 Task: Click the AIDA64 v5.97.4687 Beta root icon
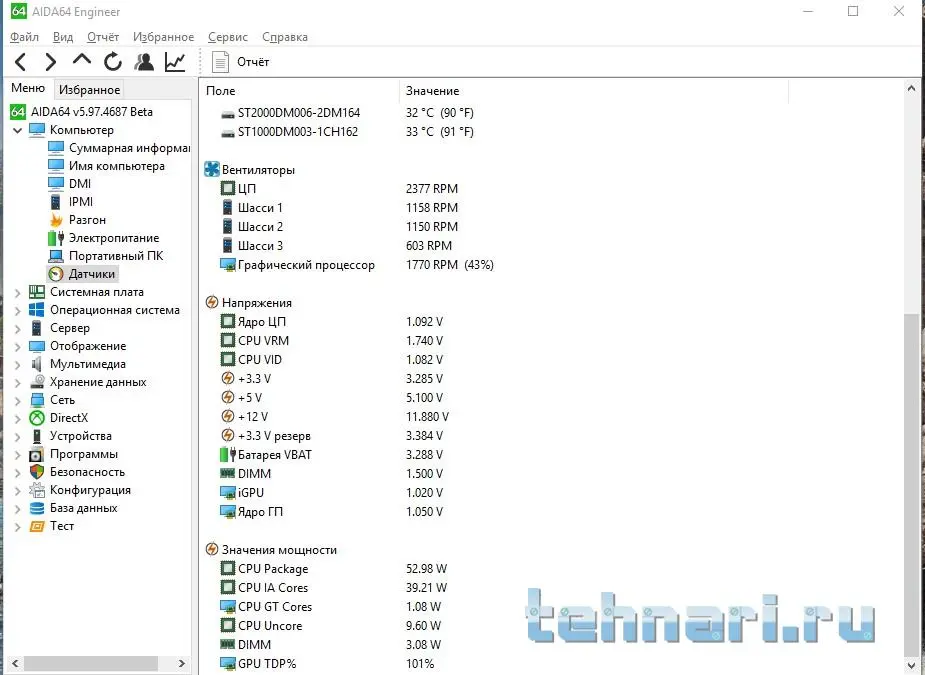[18, 112]
